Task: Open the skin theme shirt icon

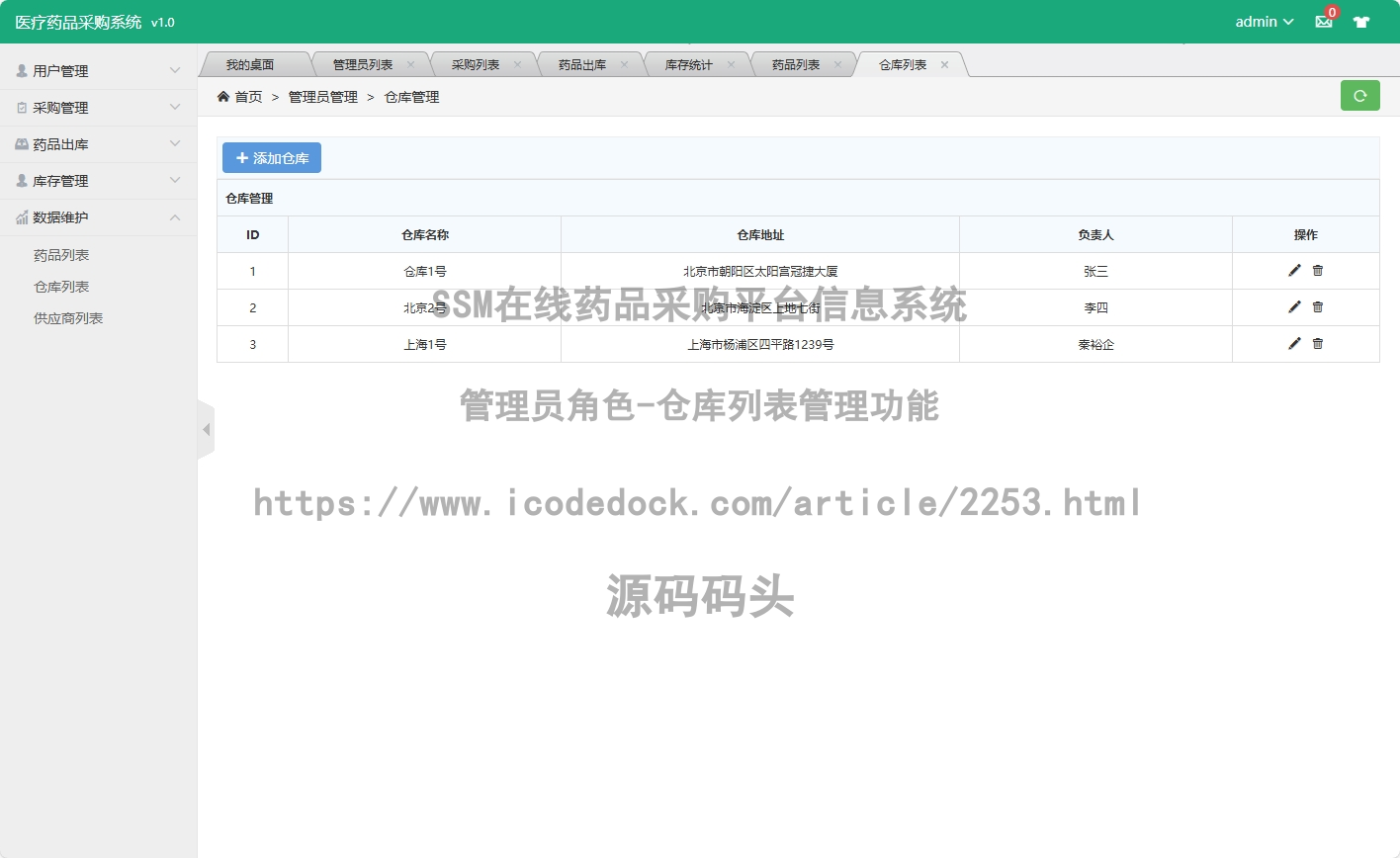Action: tap(1361, 22)
